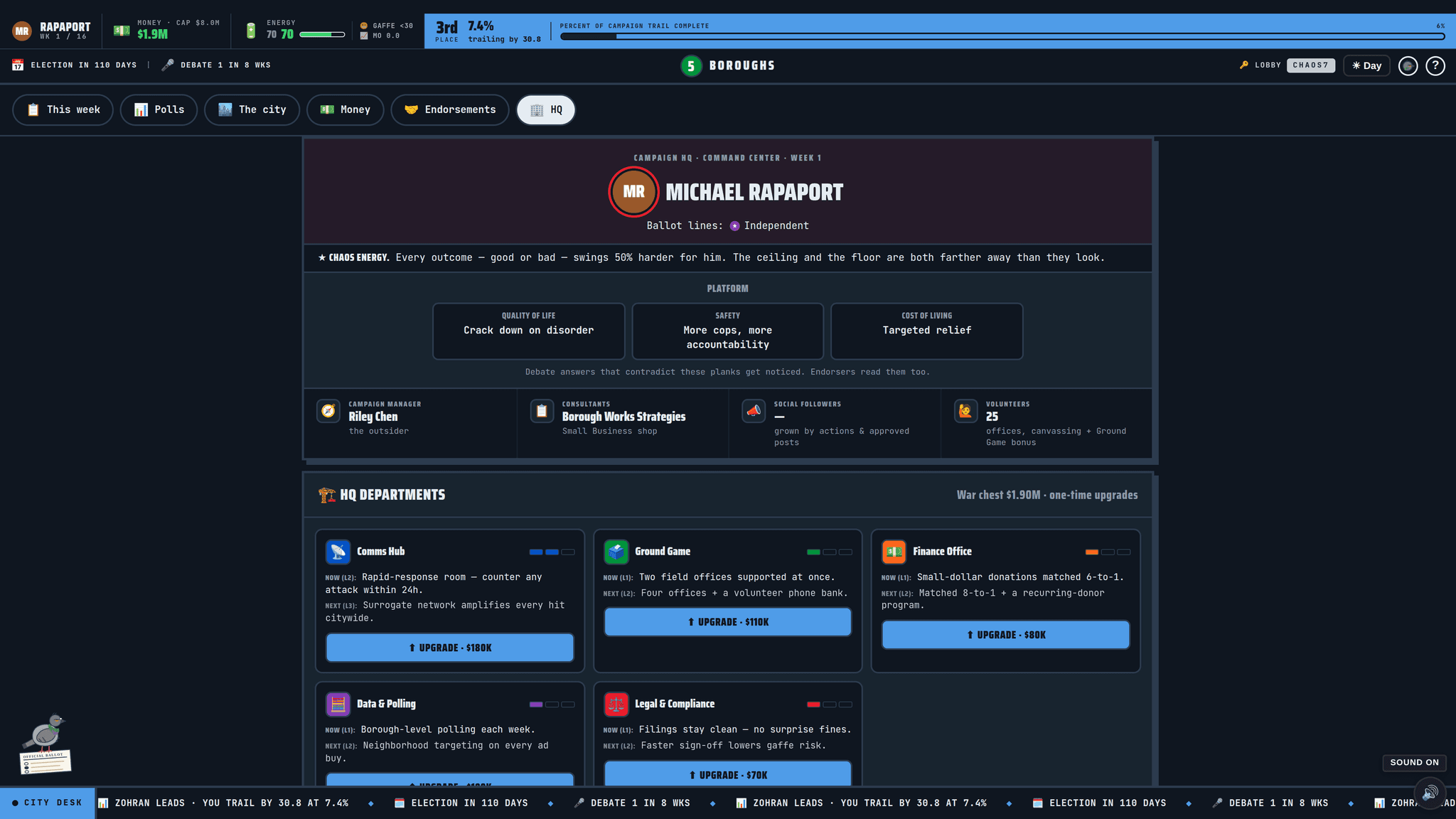Open the Polls tab
The image size is (1456, 819).
click(x=159, y=109)
